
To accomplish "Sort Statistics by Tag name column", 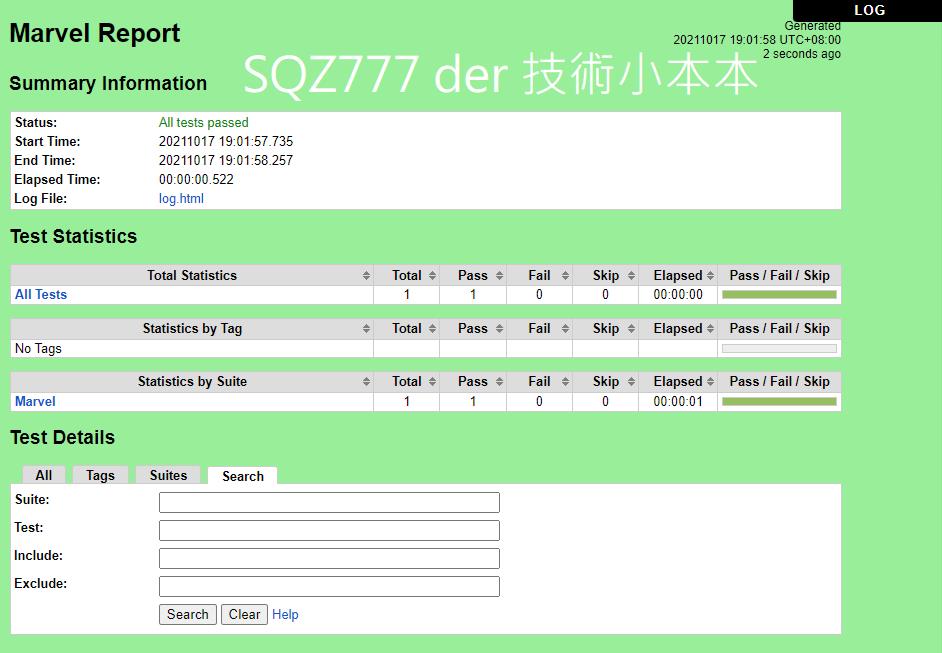I will pyautogui.click(x=366, y=329).
